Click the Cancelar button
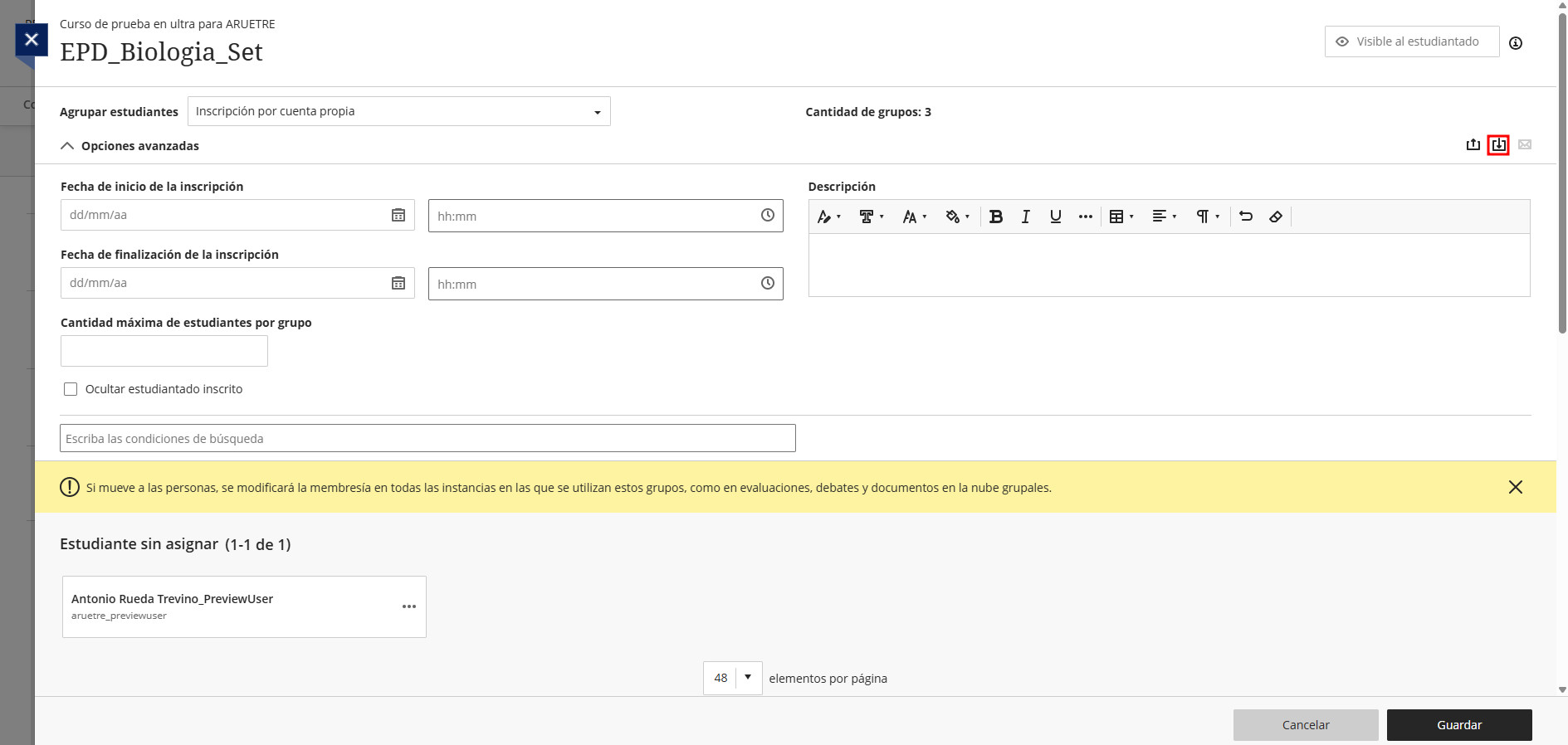Viewport: 1568px width, 745px height. coord(1305,725)
